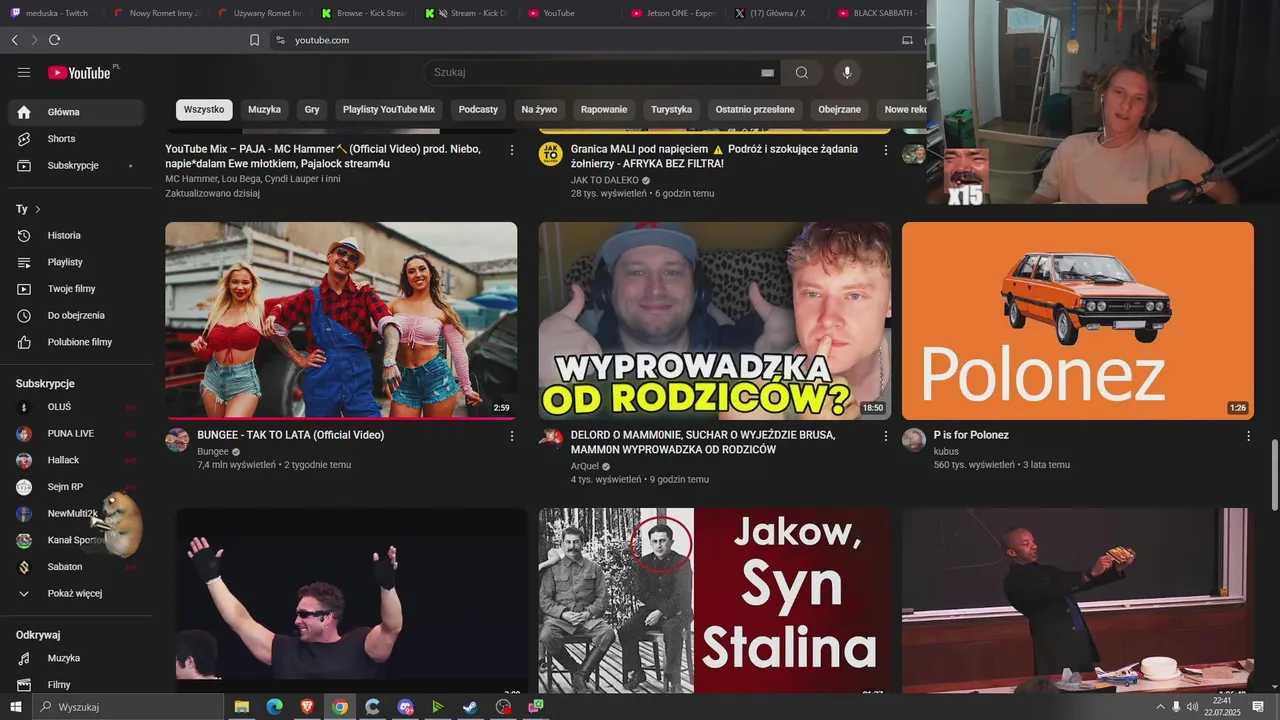Select the Obejrzane filter chip
Viewport: 1280px width, 720px height.
(x=840, y=110)
